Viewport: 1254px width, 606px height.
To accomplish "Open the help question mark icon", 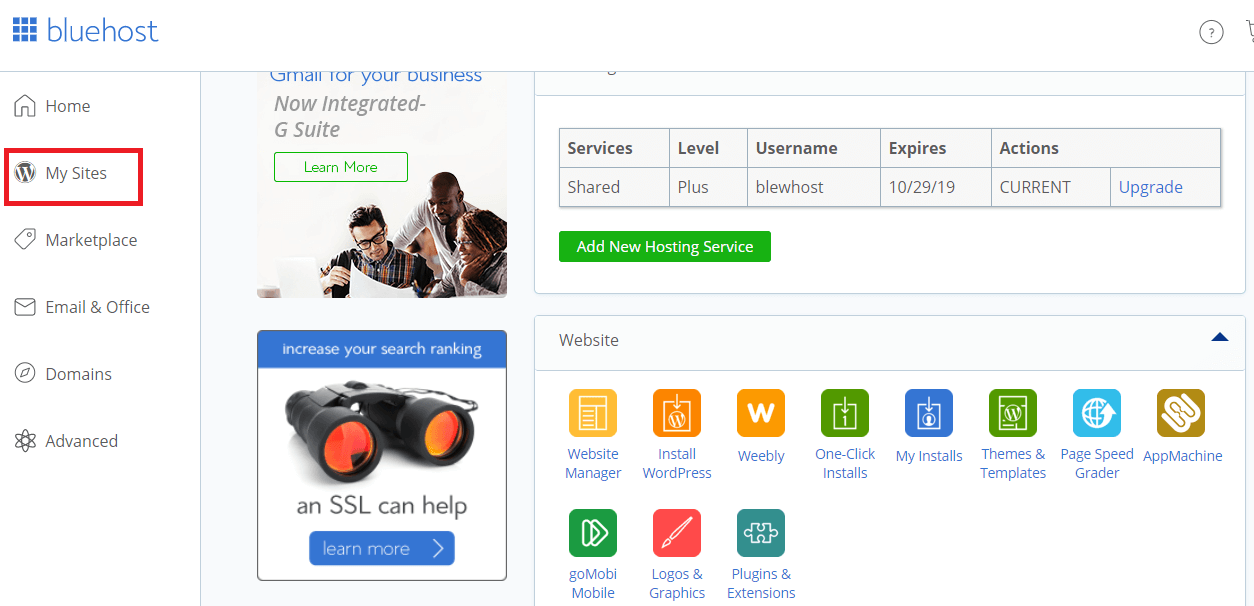I will click(x=1211, y=32).
